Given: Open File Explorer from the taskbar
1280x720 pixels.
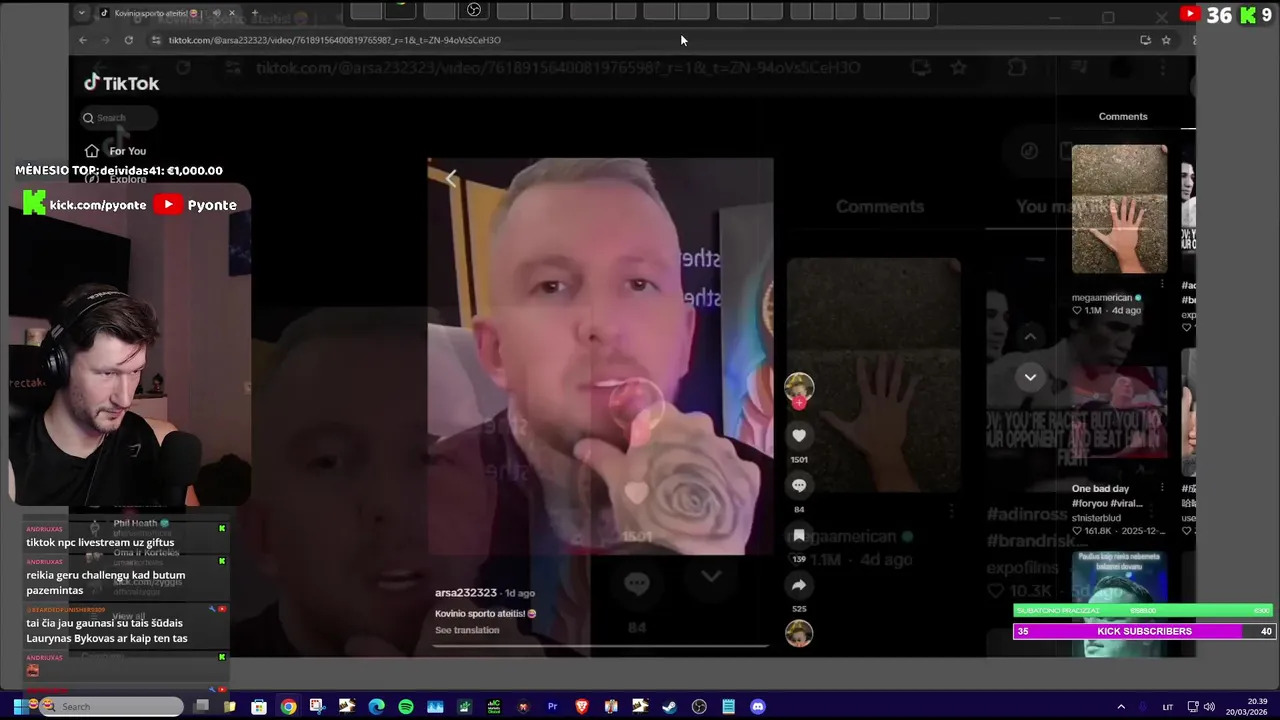Looking at the screenshot, I should coord(229,706).
